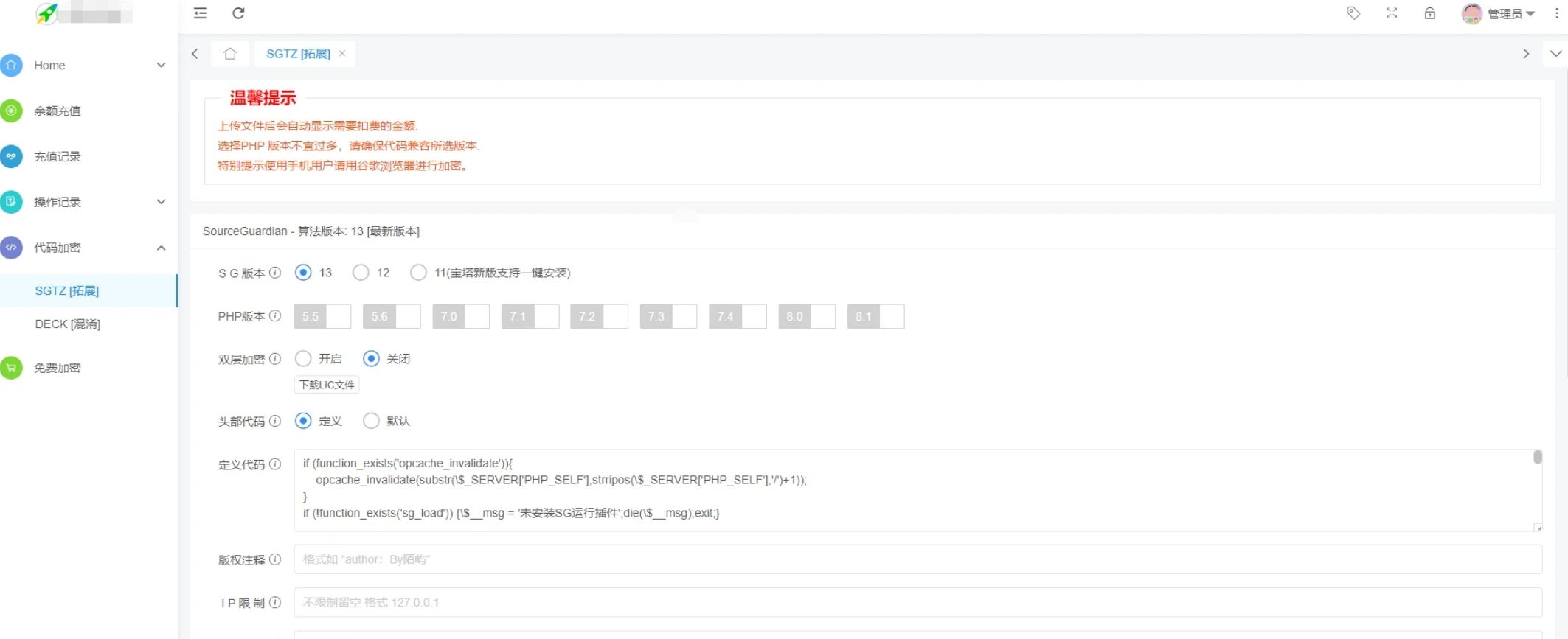
Task: Click the home tab icon
Action: tap(230, 54)
